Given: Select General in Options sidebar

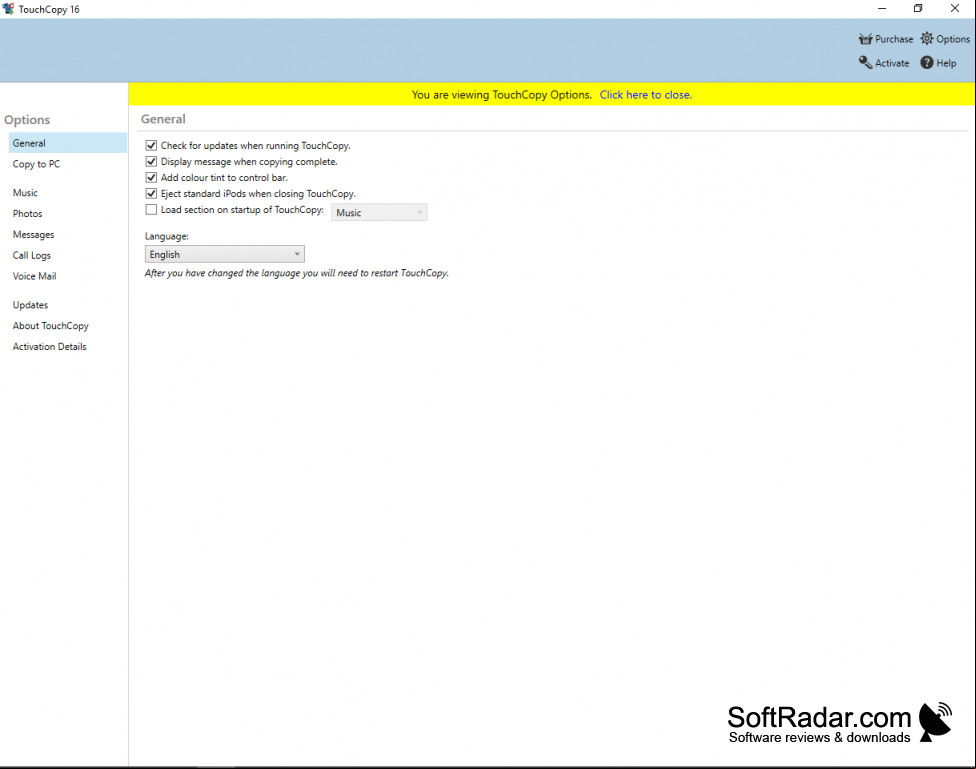Looking at the screenshot, I should [x=68, y=143].
